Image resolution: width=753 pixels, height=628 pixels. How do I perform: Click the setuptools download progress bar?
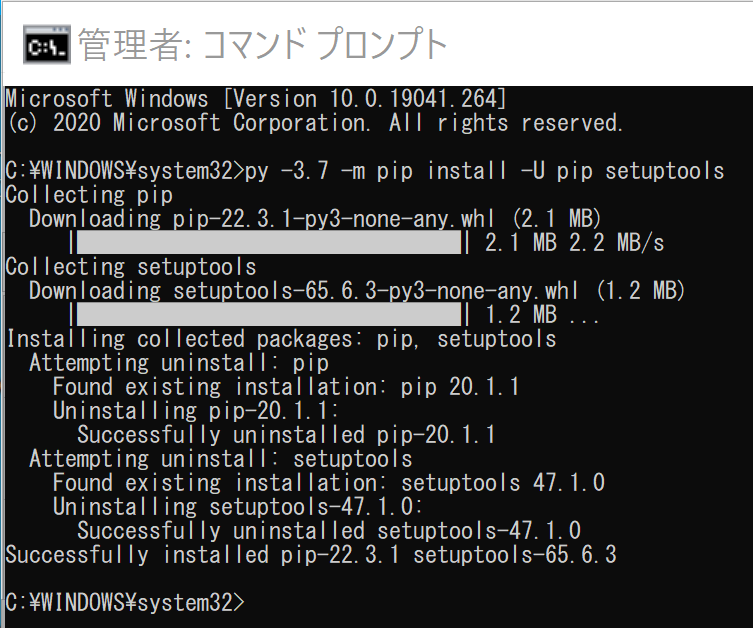(269, 314)
